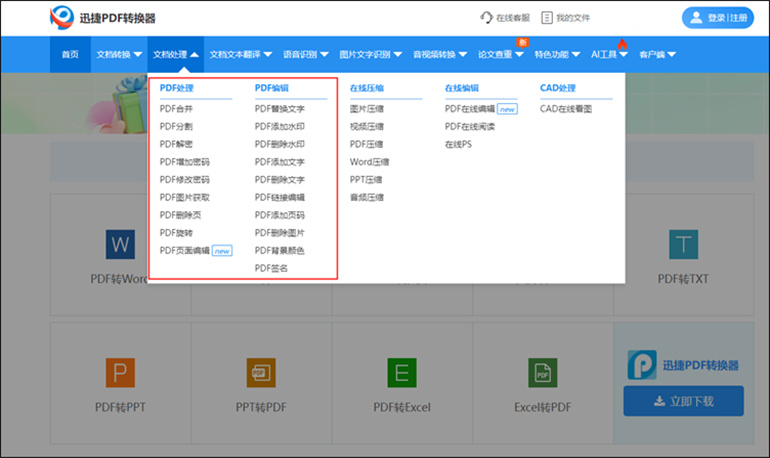Select 音频压缩 menu item

click(x=367, y=197)
